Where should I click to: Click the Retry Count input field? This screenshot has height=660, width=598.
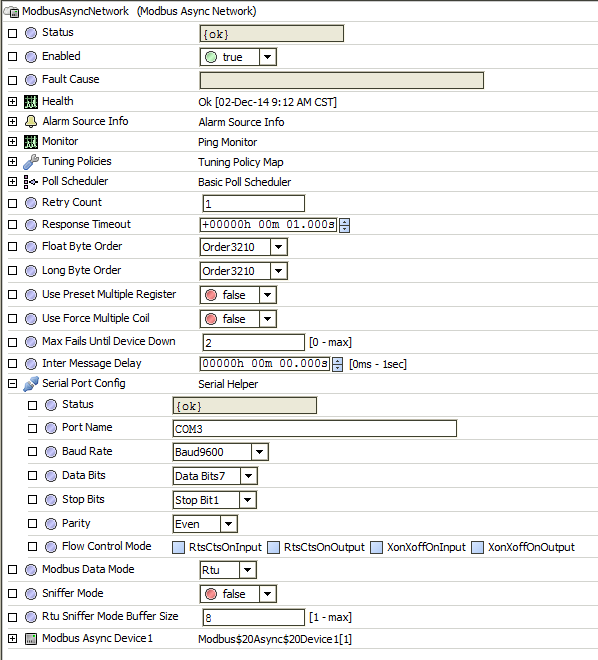[x=254, y=203]
